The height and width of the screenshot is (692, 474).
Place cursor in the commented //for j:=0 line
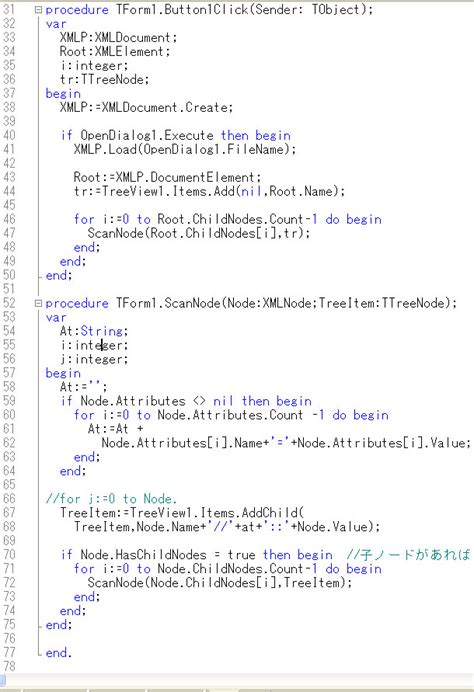[111, 499]
